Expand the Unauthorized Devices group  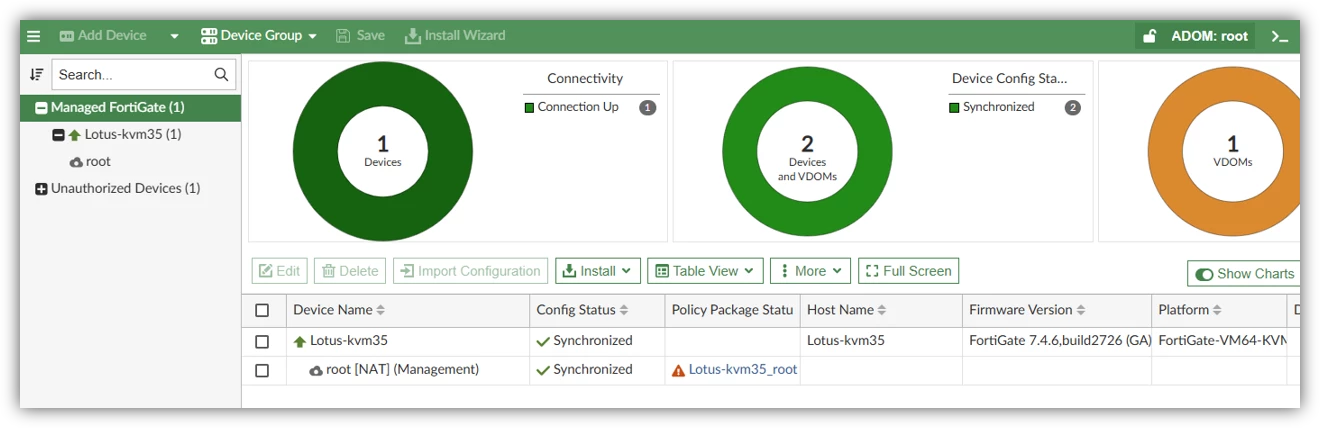click(x=41, y=189)
